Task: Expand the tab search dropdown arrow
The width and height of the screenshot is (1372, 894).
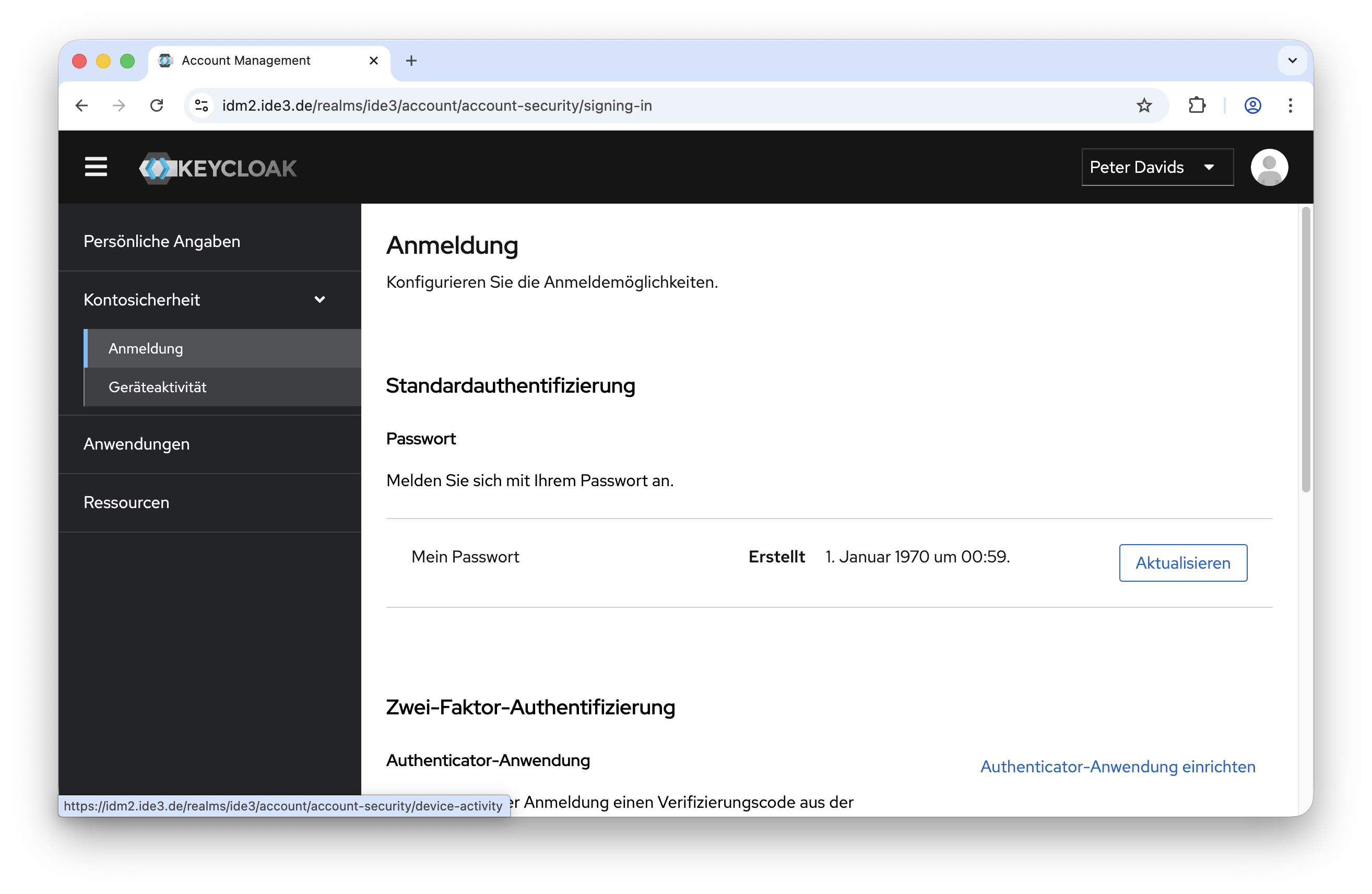Action: click(1292, 61)
